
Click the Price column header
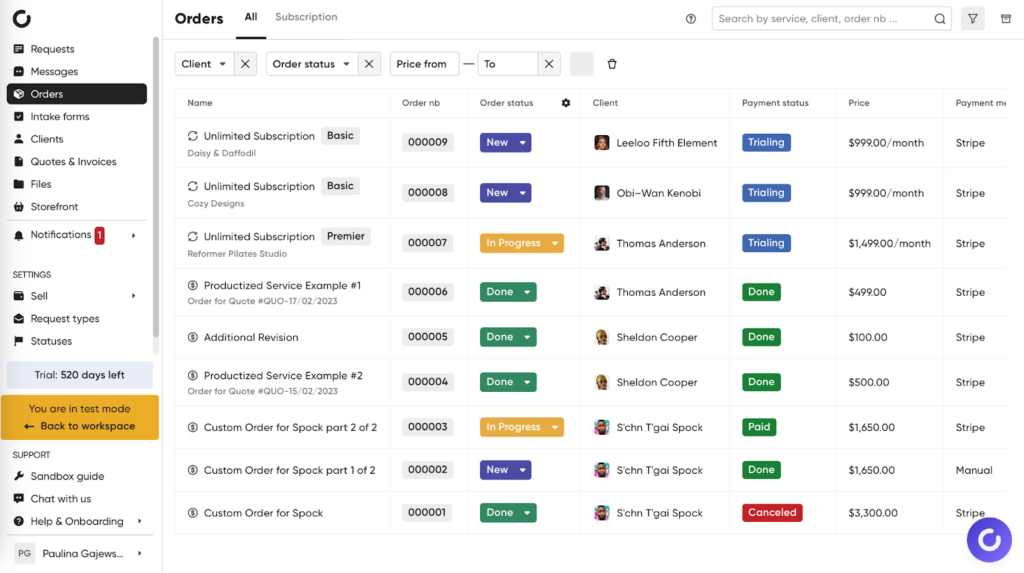point(858,103)
